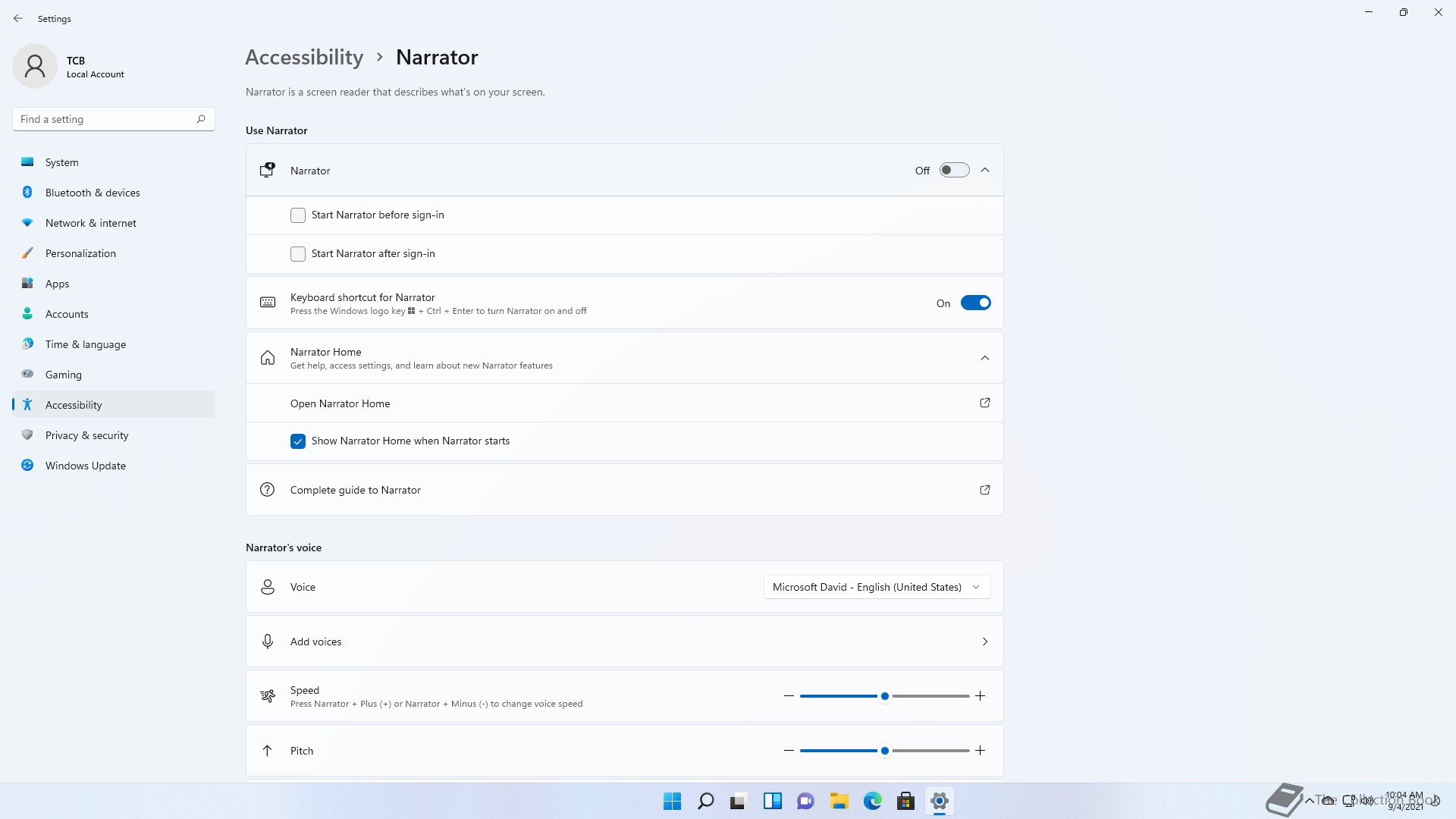
Task: Click the back arrow in Settings
Action: point(18,18)
